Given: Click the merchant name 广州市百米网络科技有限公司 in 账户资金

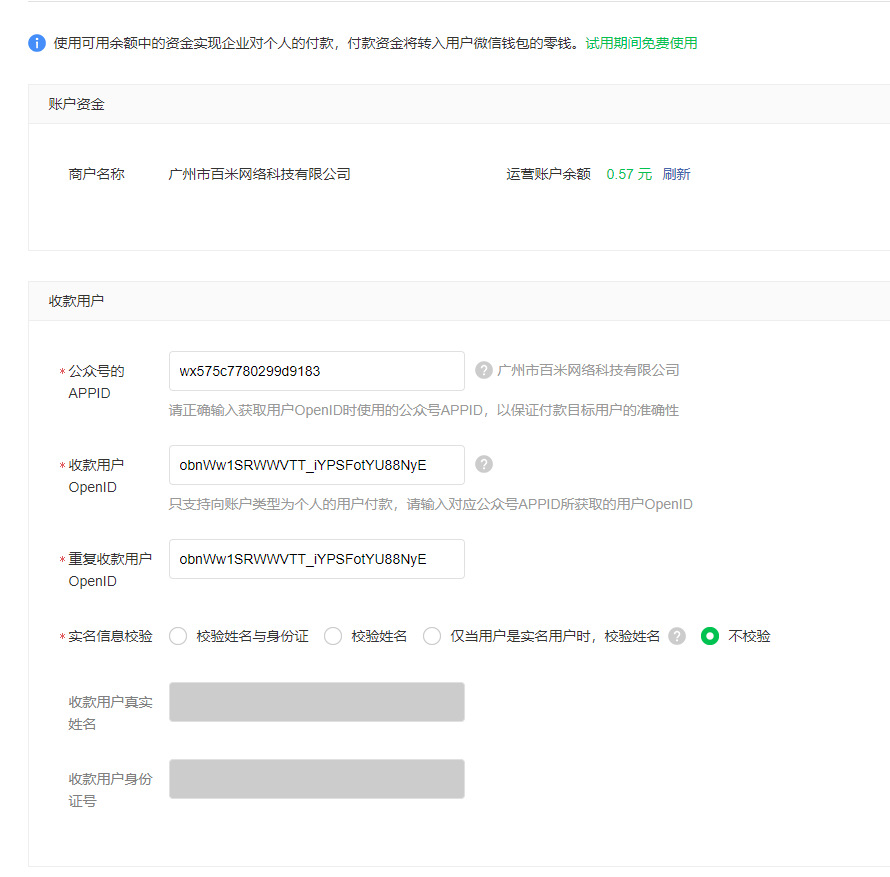Looking at the screenshot, I should click(x=259, y=174).
